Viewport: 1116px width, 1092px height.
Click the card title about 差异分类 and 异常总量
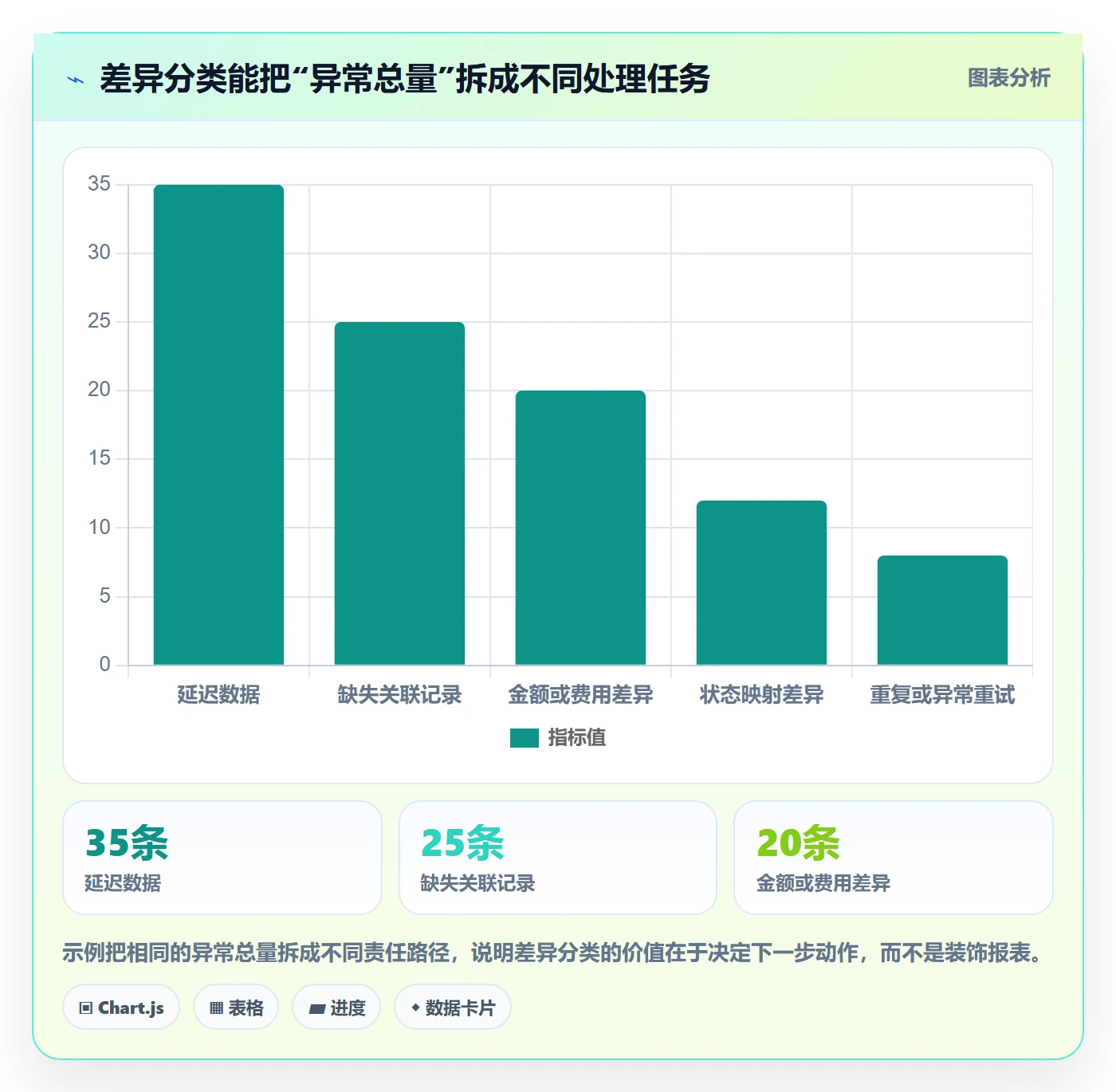404,79
